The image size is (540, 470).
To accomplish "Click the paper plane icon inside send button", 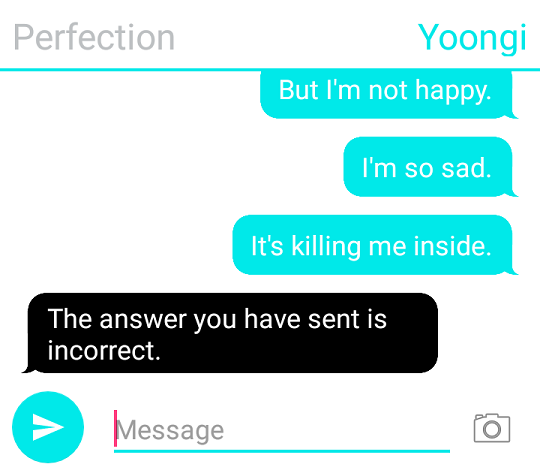I will point(48,427).
